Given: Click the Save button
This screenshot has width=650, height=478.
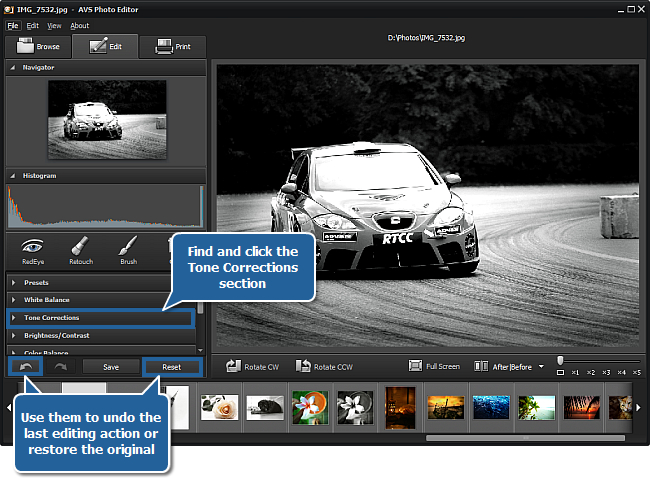Looking at the screenshot, I should [111, 367].
